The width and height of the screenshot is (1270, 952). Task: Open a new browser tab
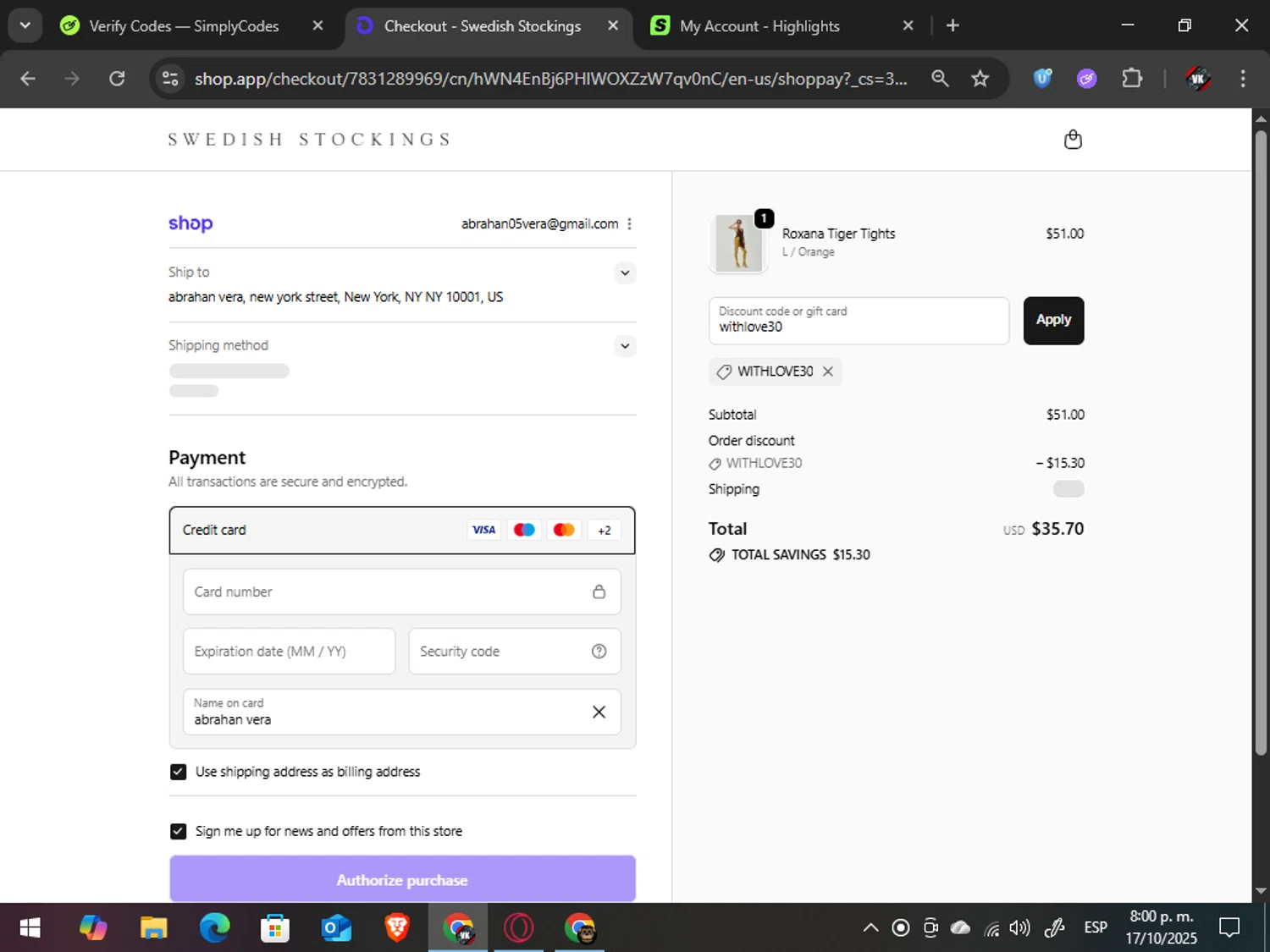pos(952,26)
